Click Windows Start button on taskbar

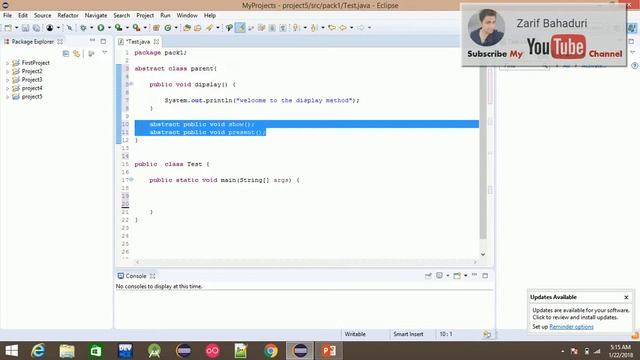[11, 351]
